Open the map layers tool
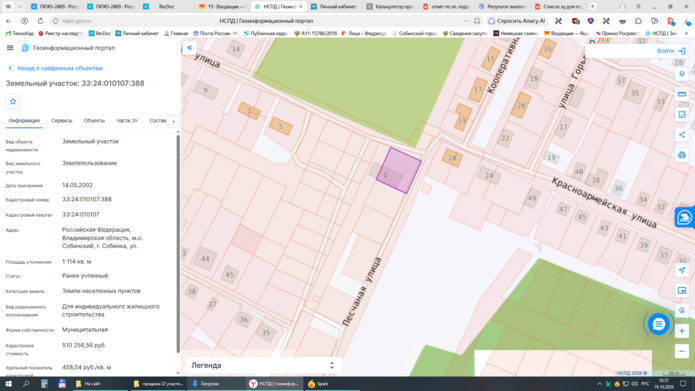Image resolution: width=695 pixels, height=391 pixels. (682, 74)
